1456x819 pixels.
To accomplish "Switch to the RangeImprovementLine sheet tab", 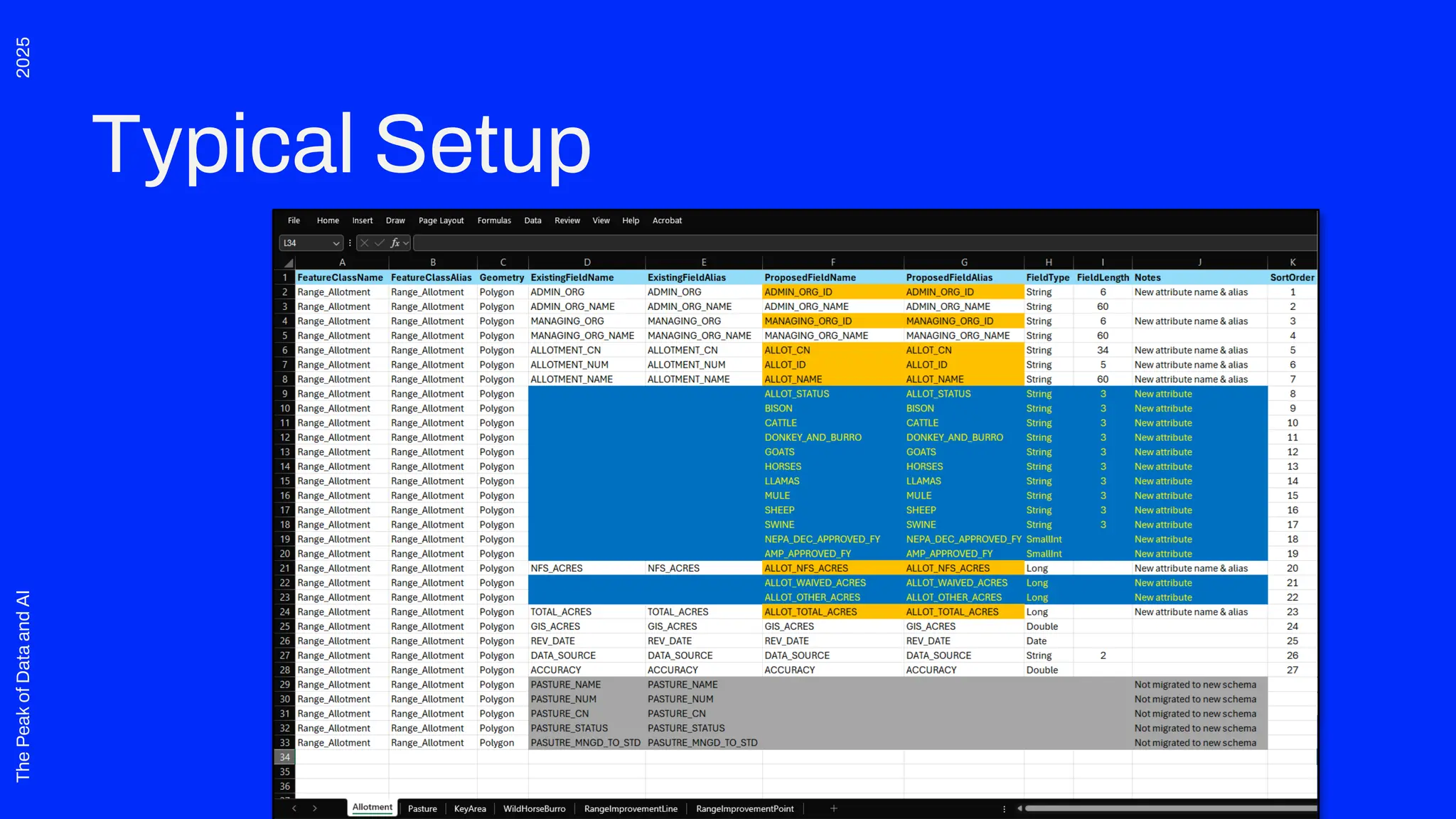I will tap(631, 809).
